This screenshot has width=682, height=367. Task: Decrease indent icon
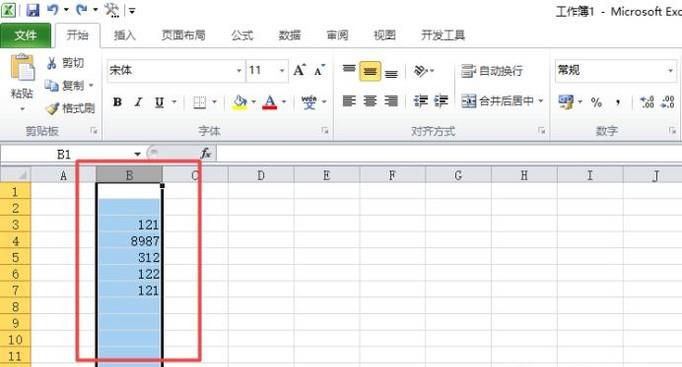pos(421,101)
